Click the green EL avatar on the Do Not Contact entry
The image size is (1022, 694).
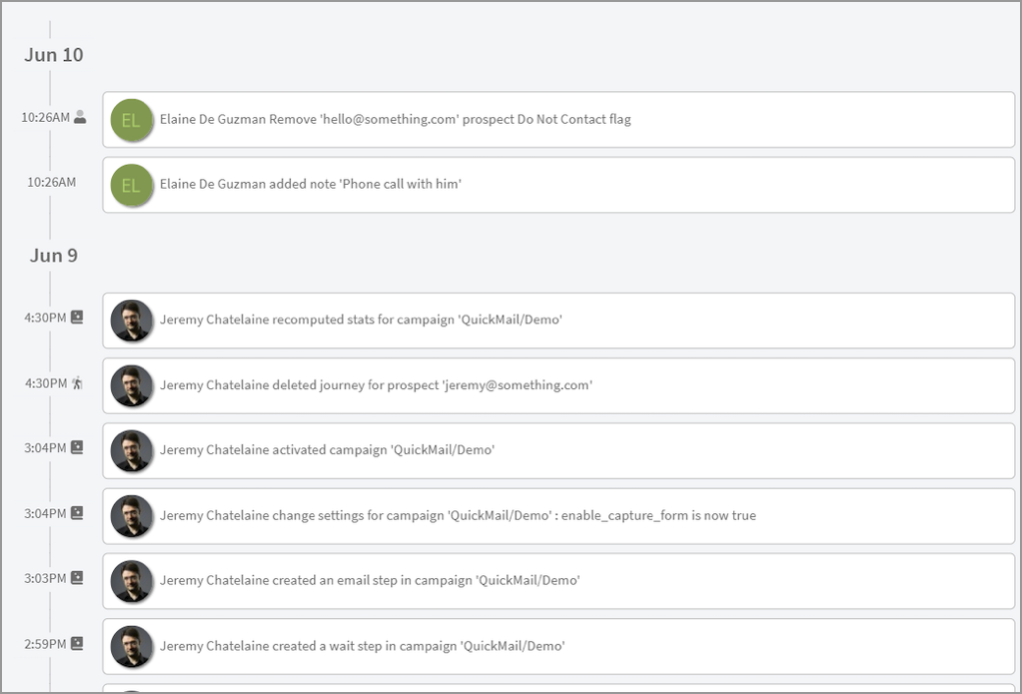pos(132,120)
